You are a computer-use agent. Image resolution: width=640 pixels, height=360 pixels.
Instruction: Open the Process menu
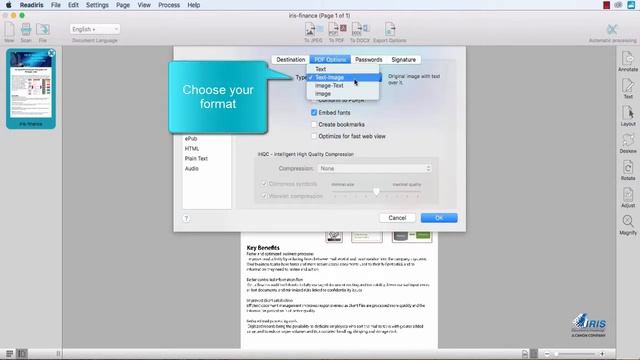coord(169,5)
